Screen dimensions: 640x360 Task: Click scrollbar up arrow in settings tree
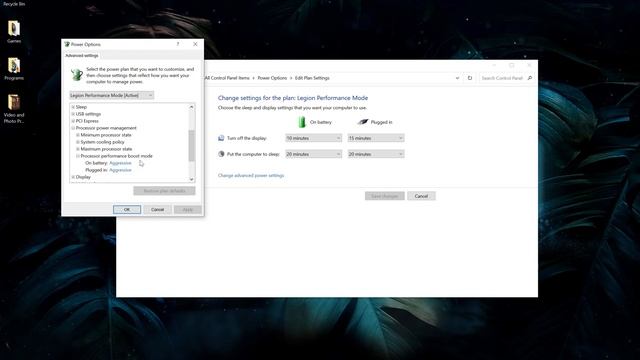(x=191, y=107)
